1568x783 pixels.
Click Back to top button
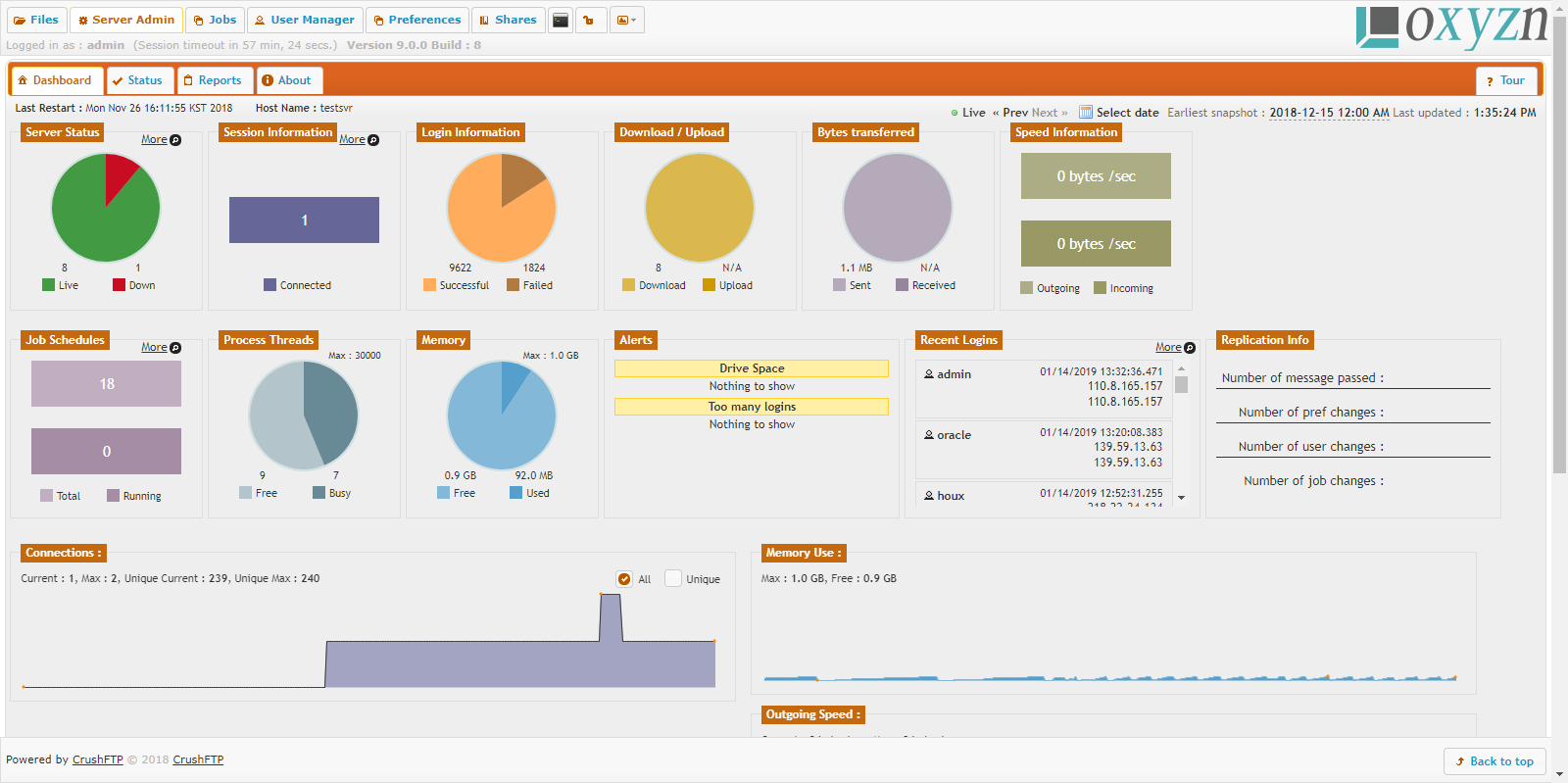tap(1494, 761)
